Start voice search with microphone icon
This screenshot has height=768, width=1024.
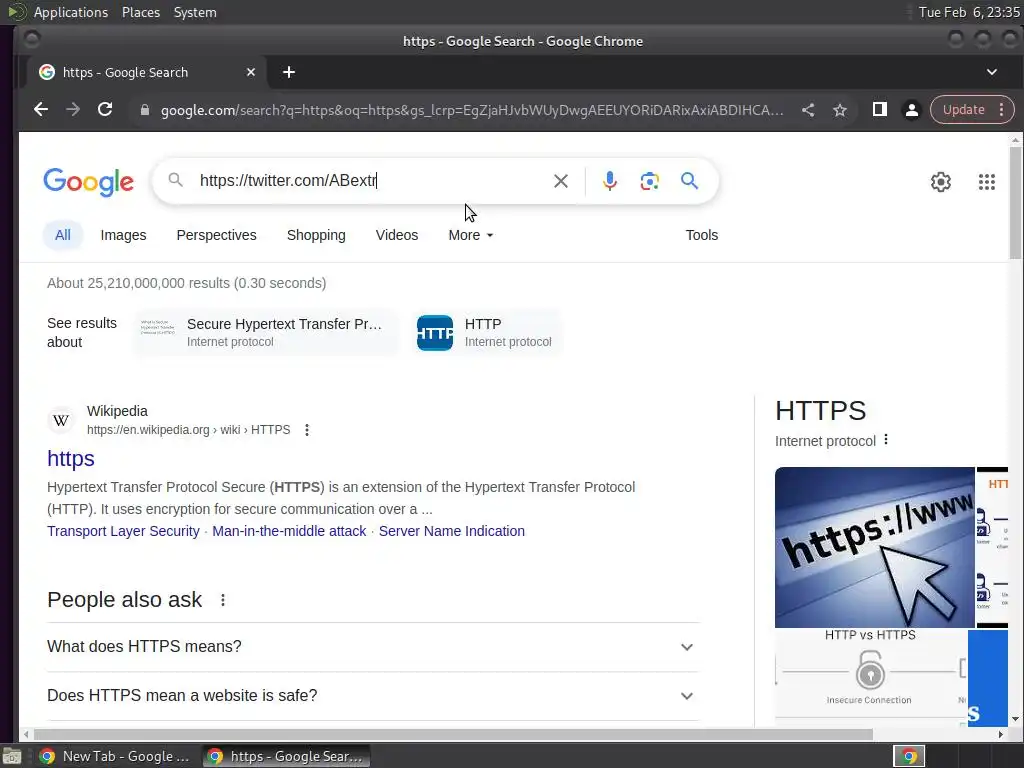(x=609, y=181)
